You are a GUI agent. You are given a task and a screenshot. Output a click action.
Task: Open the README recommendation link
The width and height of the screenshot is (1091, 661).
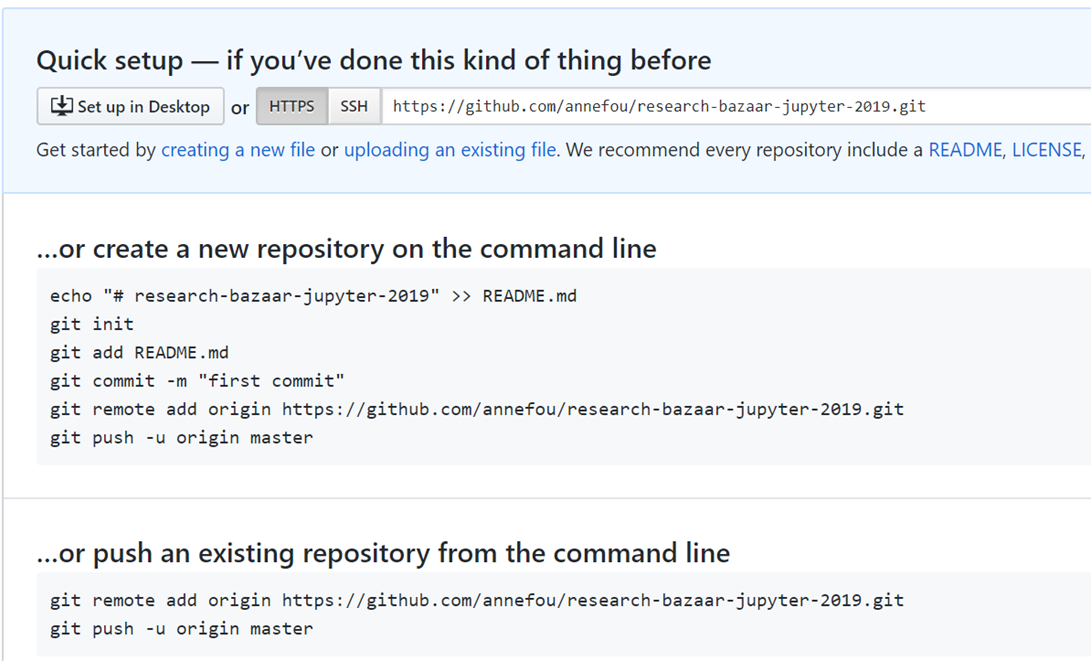965,150
